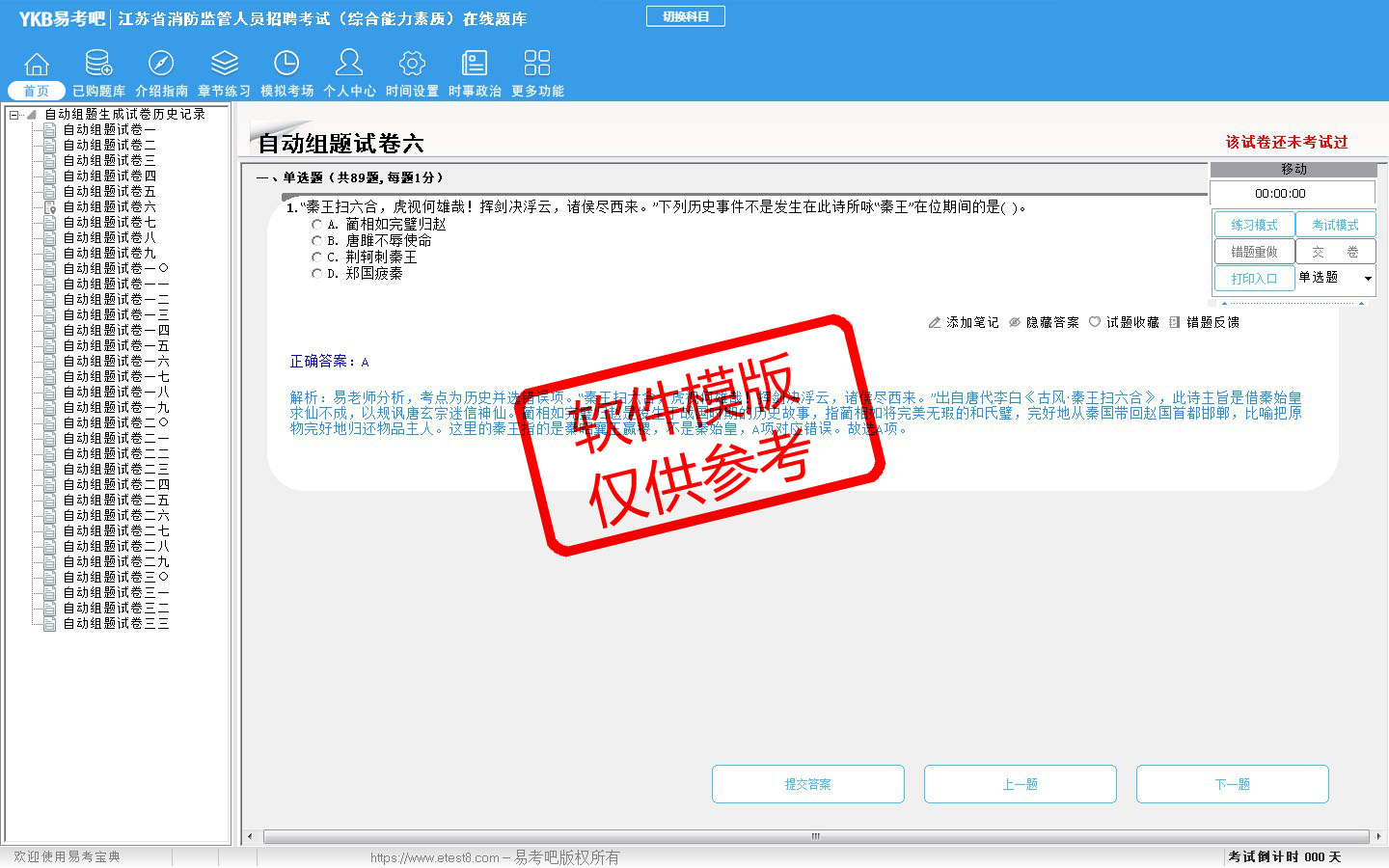
Task: Switch to 练习模式
Action: [x=1254, y=225]
